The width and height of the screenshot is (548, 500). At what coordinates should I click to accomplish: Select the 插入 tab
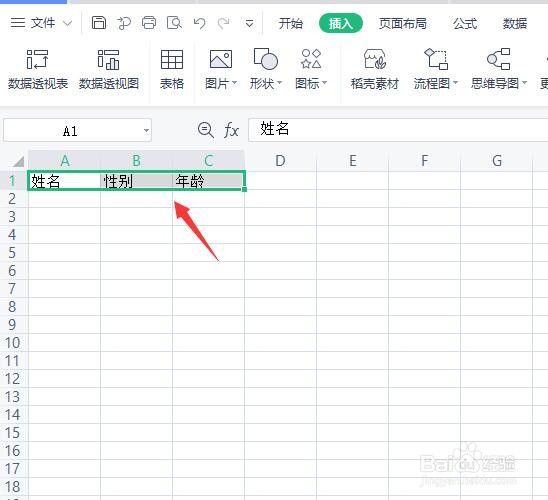point(341,23)
